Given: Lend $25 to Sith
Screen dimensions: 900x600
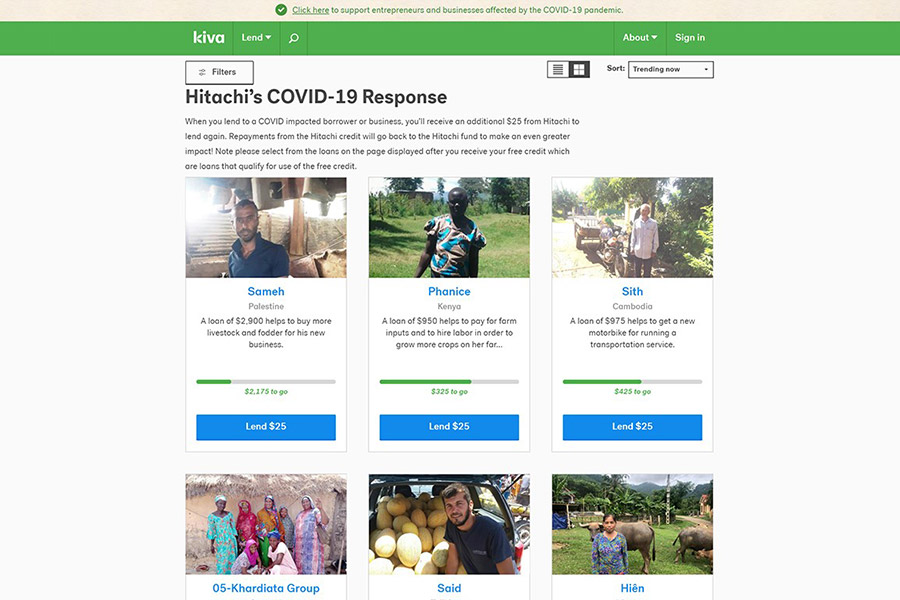Looking at the screenshot, I should coord(632,427).
